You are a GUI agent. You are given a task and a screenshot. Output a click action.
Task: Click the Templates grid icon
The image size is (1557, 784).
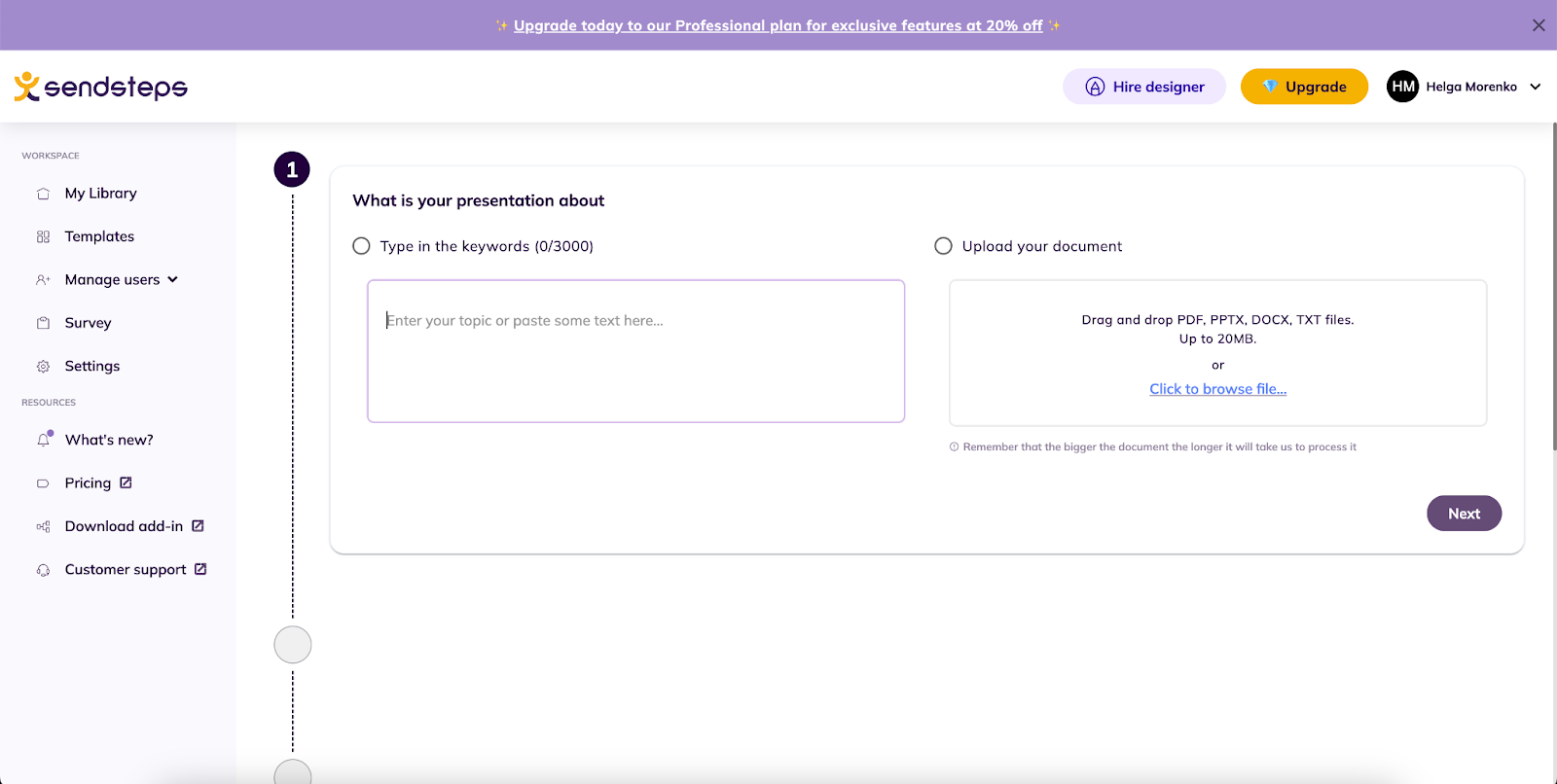click(x=43, y=236)
